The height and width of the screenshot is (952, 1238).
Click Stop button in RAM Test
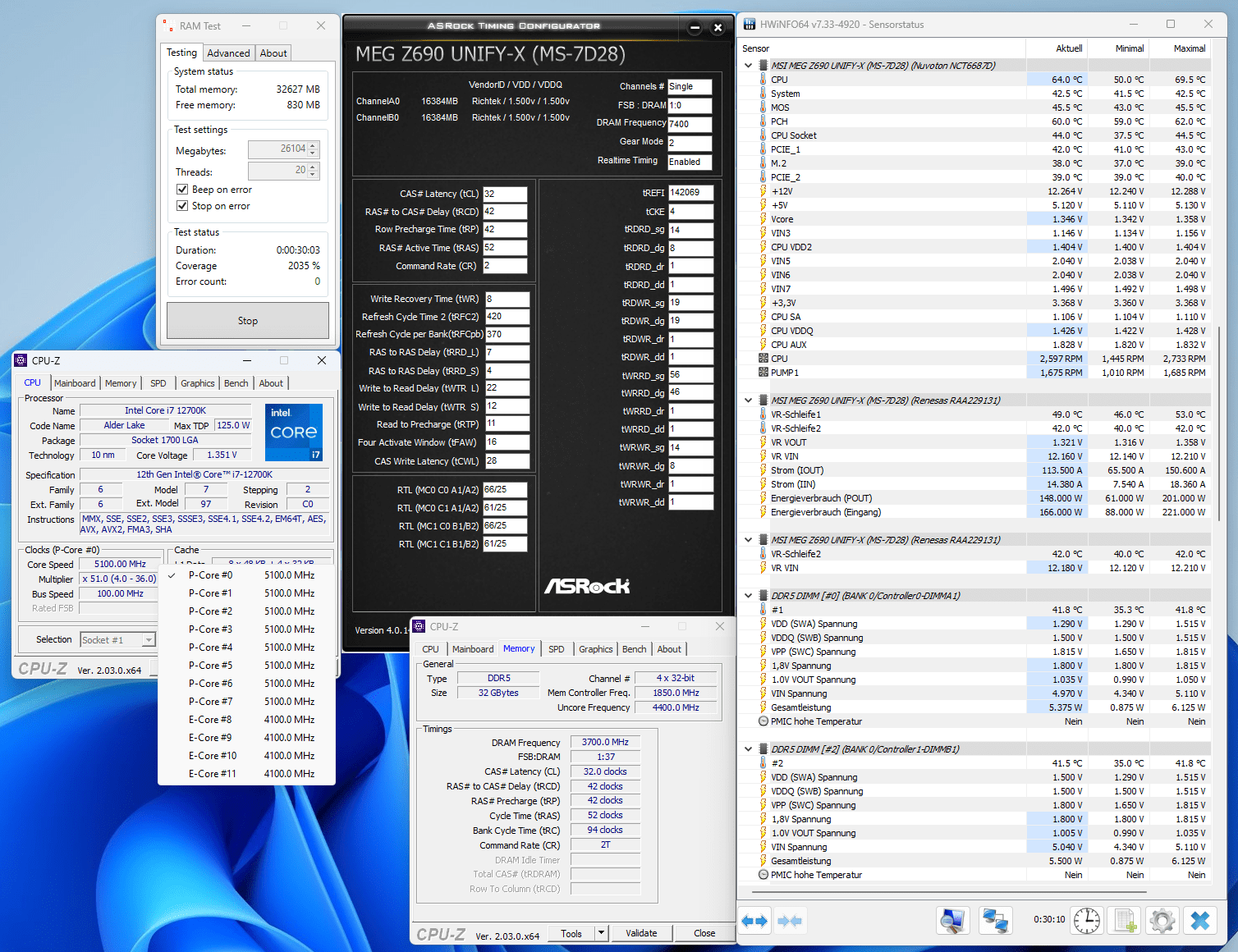pyautogui.click(x=248, y=321)
